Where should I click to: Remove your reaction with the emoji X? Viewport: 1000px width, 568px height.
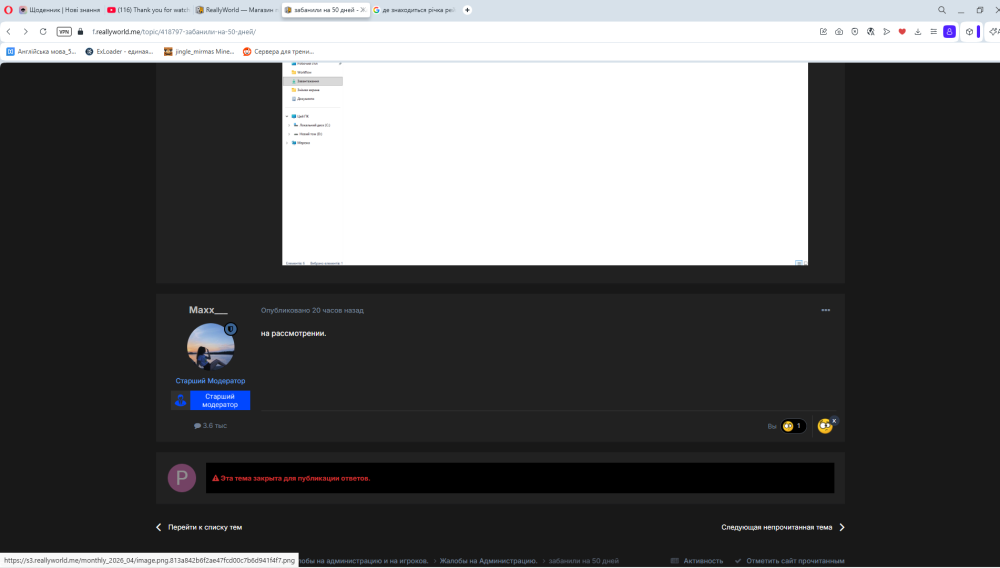[x=834, y=421]
